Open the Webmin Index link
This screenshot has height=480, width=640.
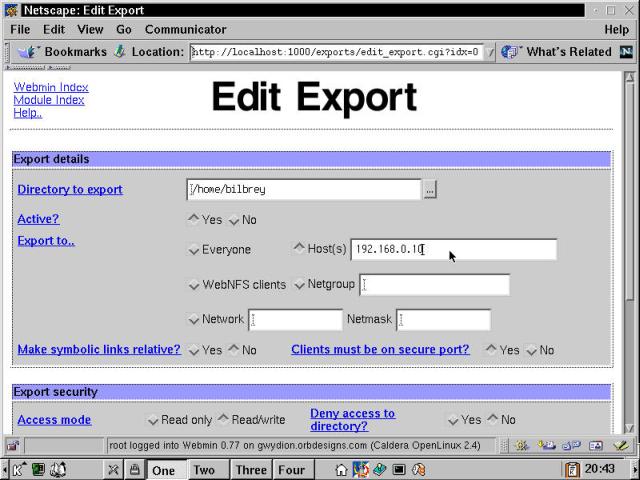click(x=51, y=87)
